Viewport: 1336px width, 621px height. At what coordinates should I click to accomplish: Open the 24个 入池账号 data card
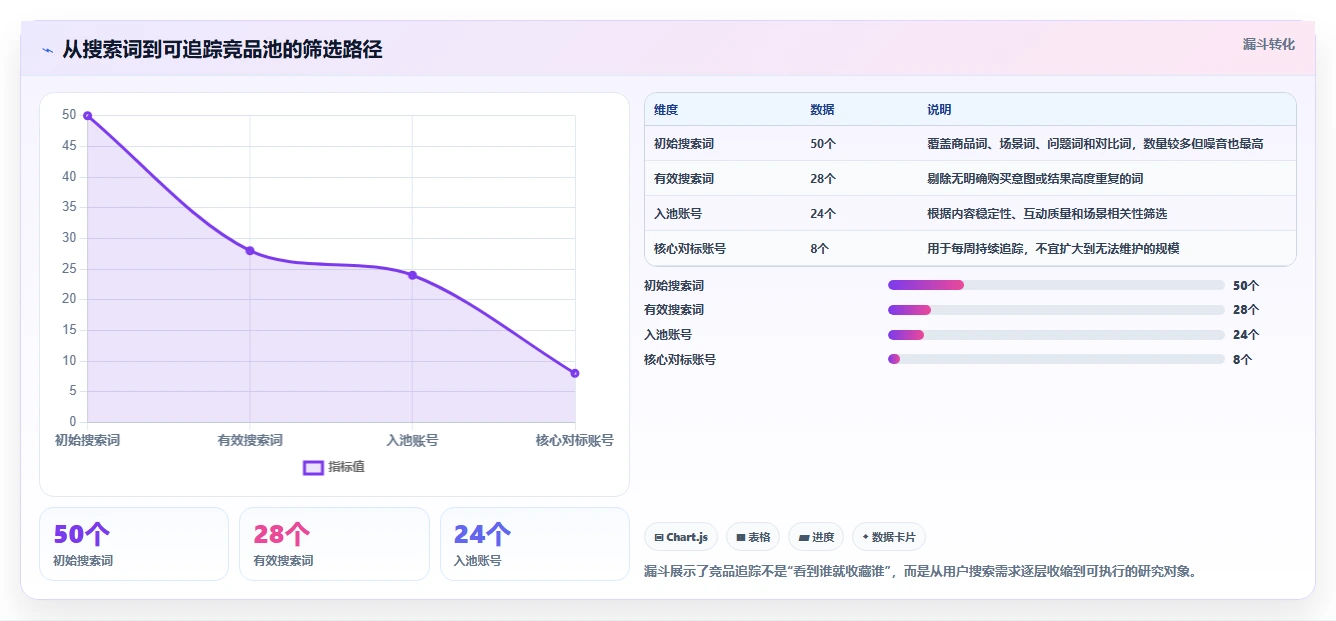point(535,544)
